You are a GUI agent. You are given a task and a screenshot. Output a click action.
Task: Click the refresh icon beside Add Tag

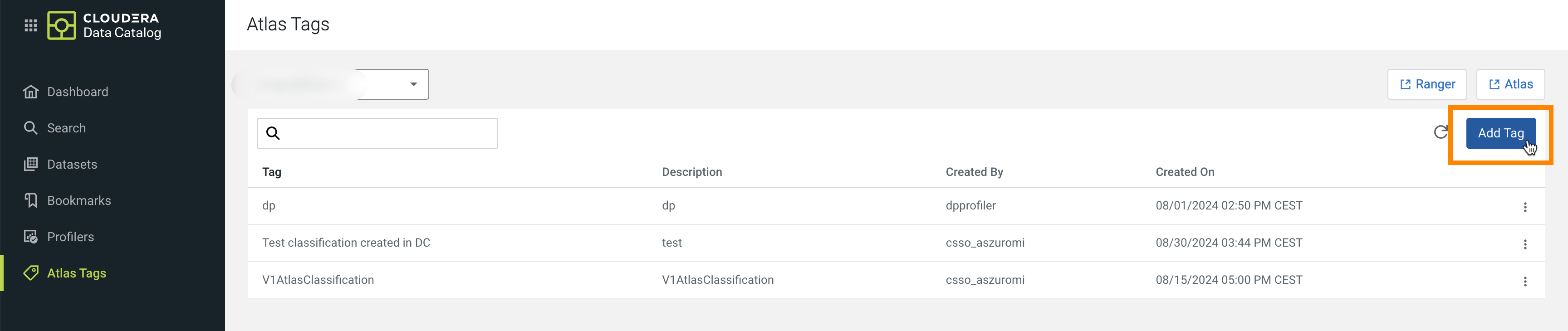click(x=1440, y=132)
